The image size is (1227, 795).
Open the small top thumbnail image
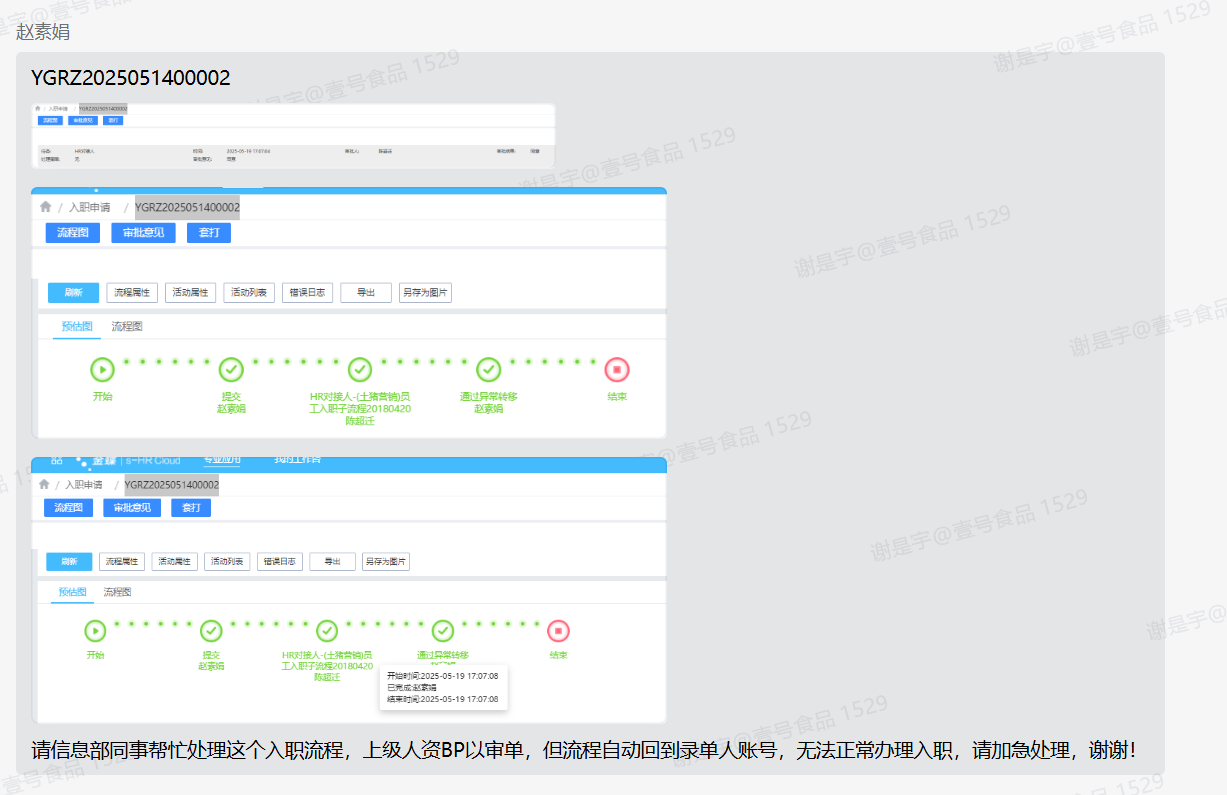(x=292, y=135)
